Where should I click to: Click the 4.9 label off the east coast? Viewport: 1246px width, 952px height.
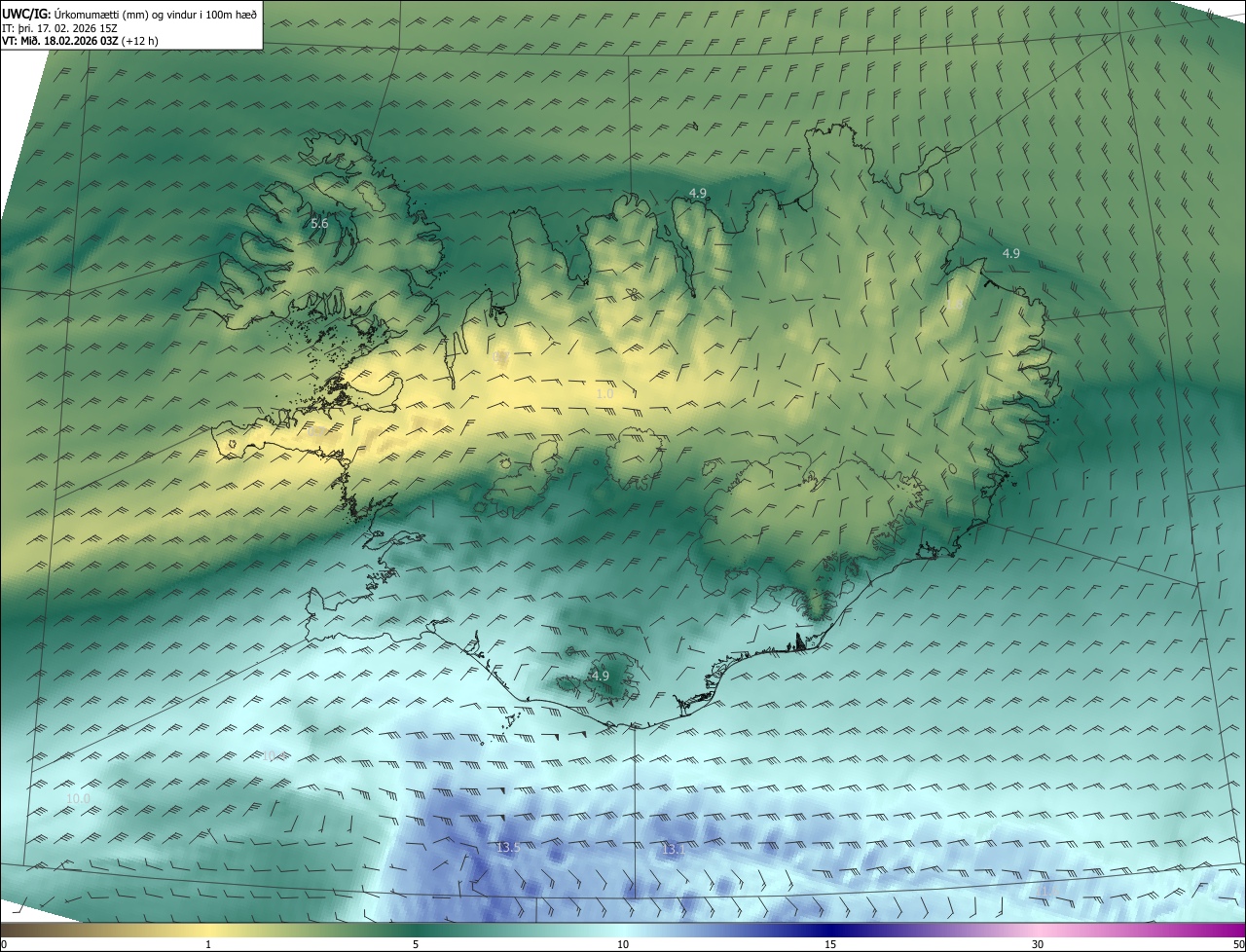coord(1011,253)
